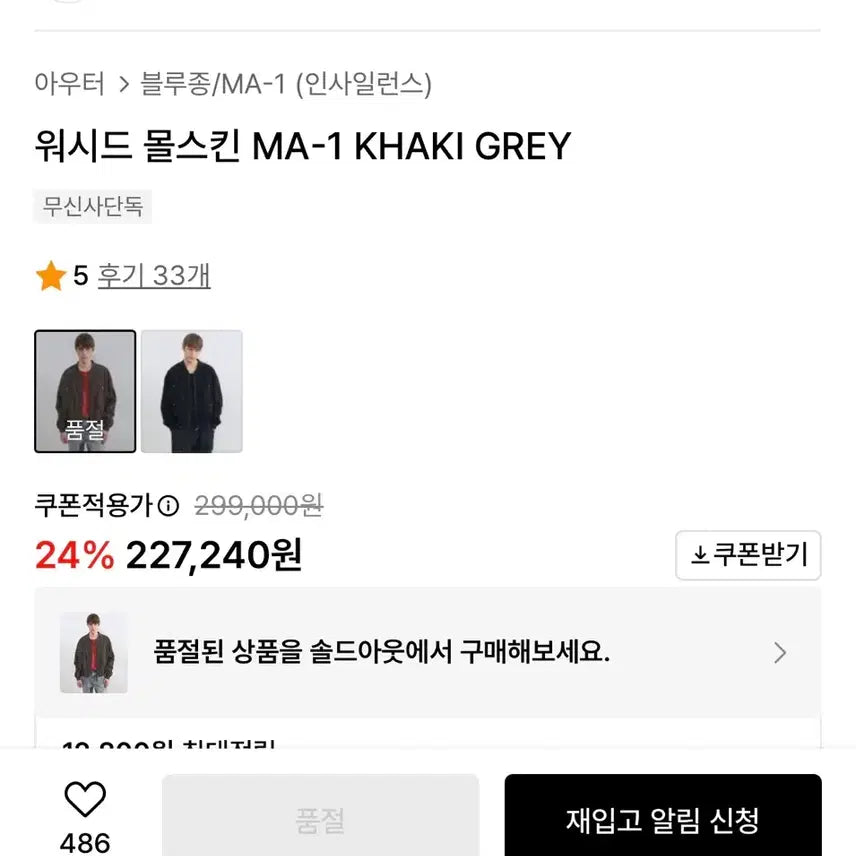Tap the small product image in the sold-out banner

[x=94, y=652]
